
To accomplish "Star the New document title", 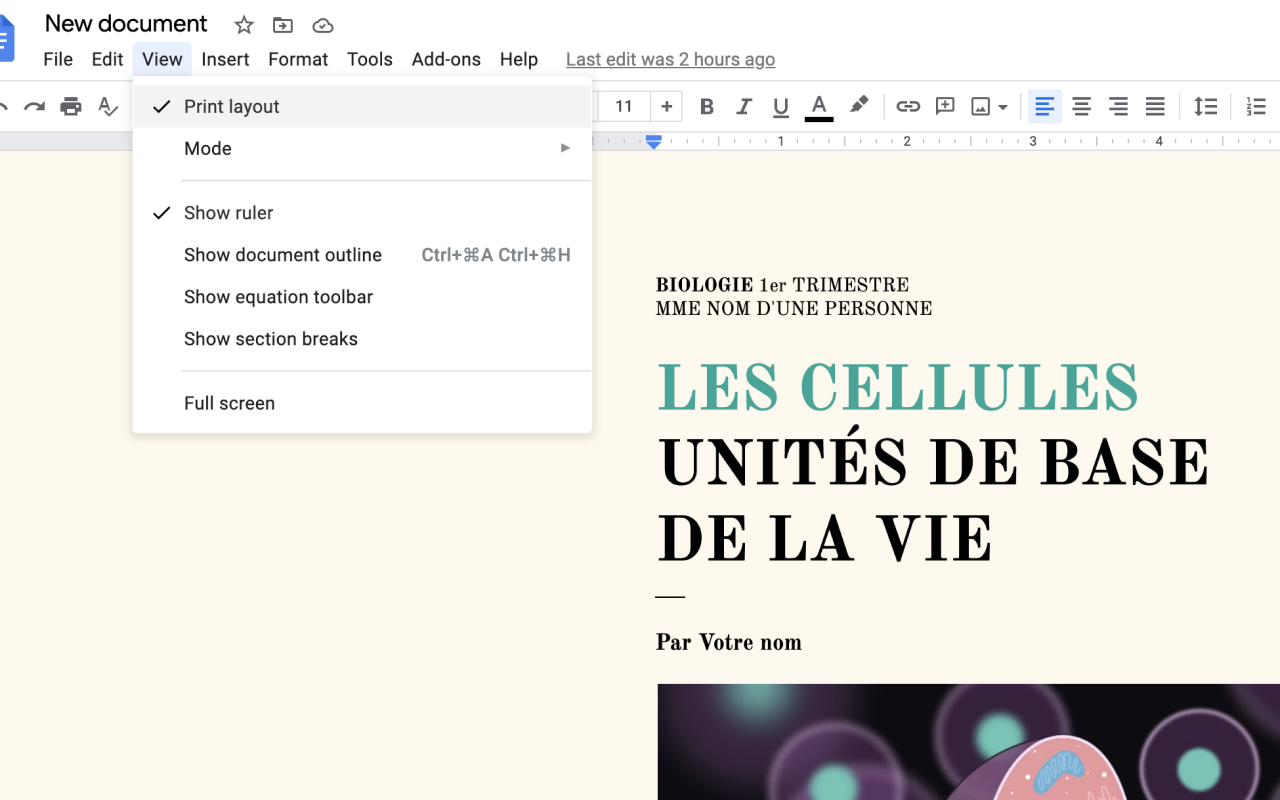I will (244, 25).
